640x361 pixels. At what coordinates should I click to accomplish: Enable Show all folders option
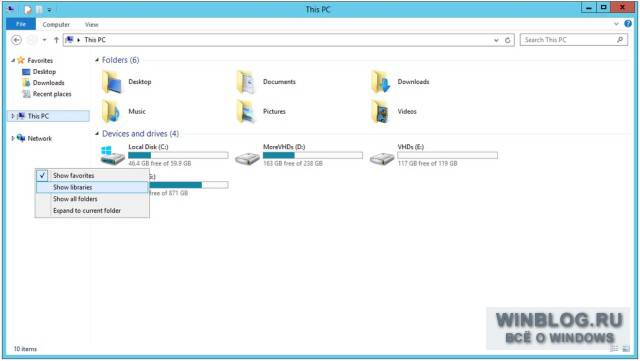pyautogui.click(x=92, y=199)
